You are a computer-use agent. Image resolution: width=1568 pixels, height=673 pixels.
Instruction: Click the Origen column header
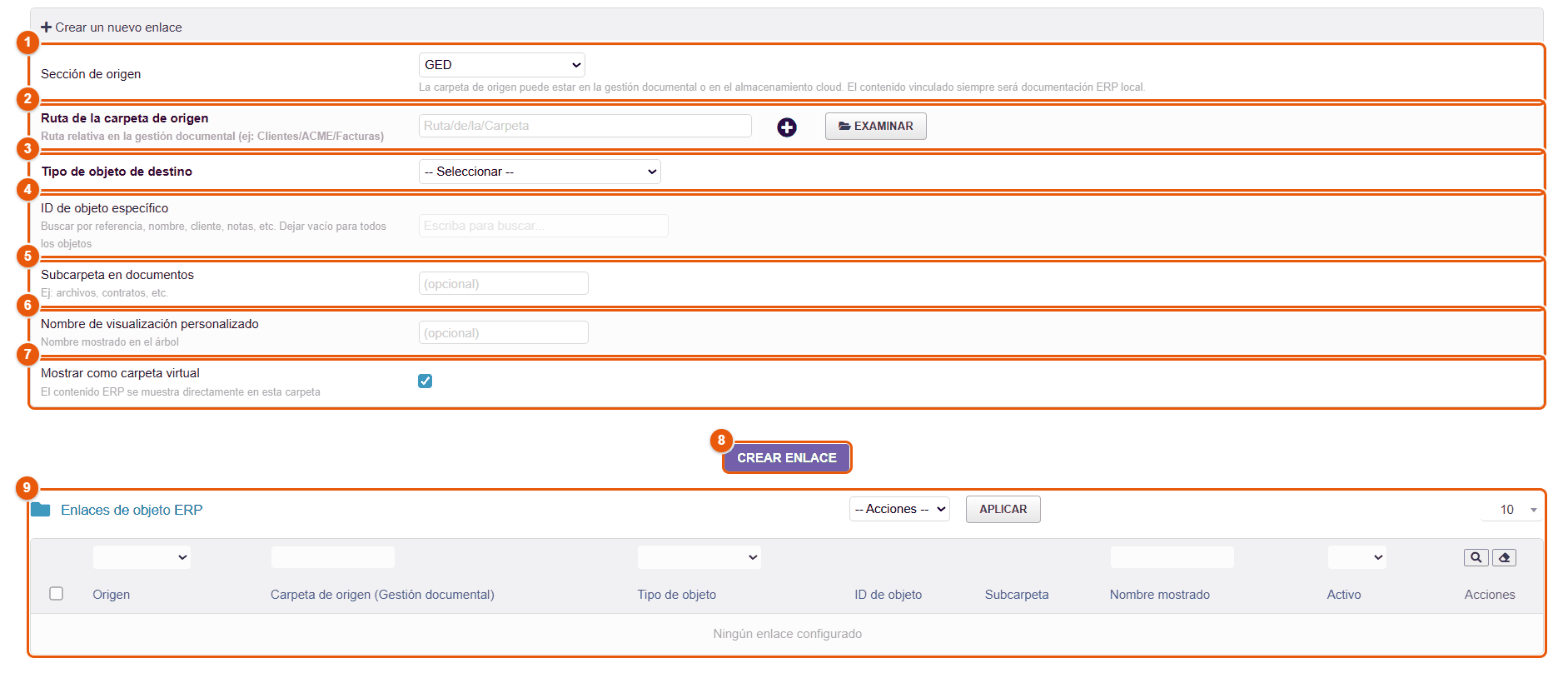(x=112, y=594)
